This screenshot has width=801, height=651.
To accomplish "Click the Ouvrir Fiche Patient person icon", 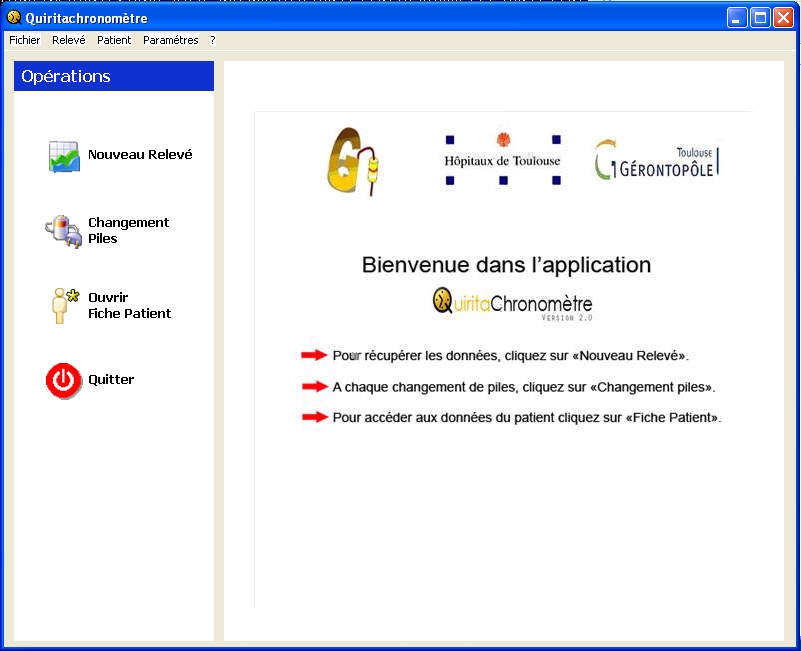I will click(x=64, y=305).
